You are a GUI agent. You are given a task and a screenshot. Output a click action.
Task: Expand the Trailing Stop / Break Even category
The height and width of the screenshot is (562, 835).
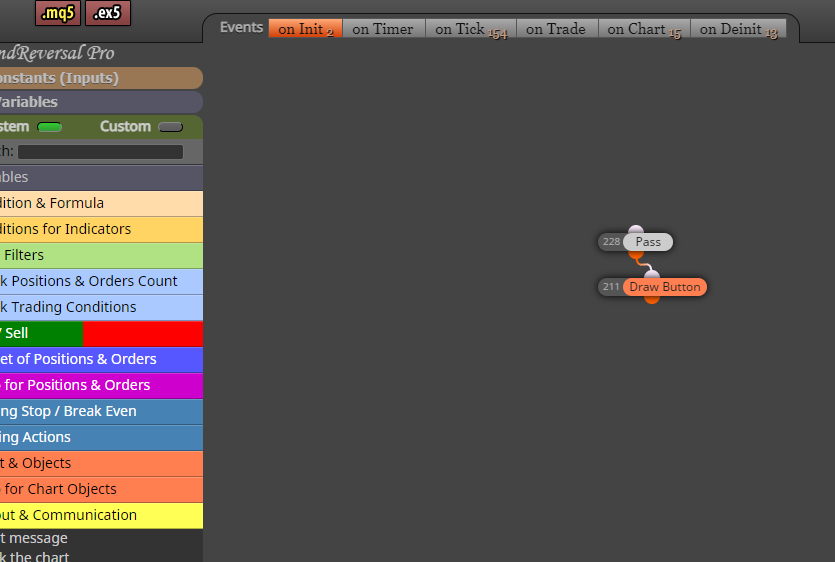(x=101, y=411)
